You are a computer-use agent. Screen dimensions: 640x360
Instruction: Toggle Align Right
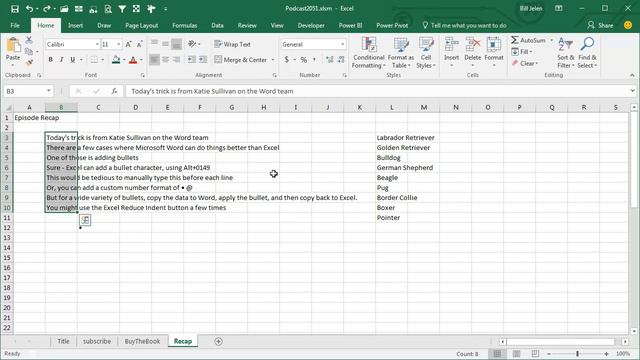coord(176,60)
